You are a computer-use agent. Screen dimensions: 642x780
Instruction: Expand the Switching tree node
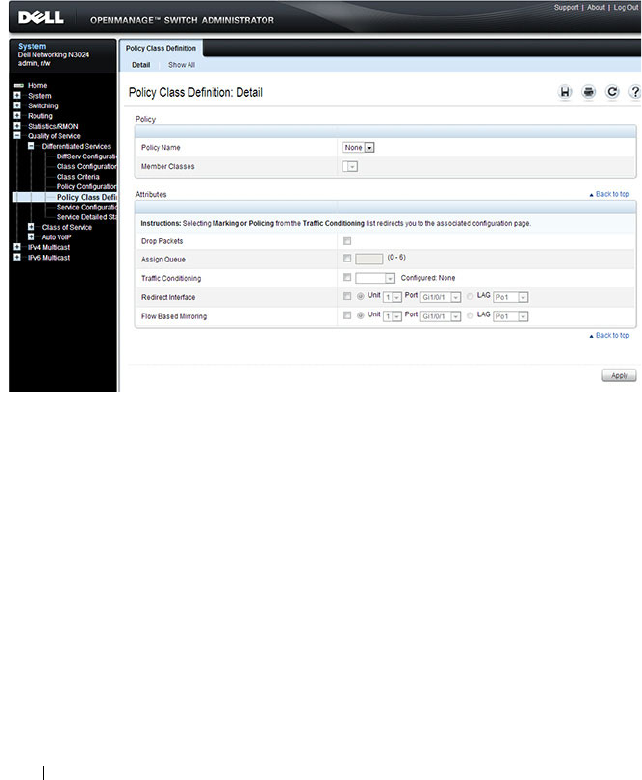pyautogui.click(x=17, y=105)
